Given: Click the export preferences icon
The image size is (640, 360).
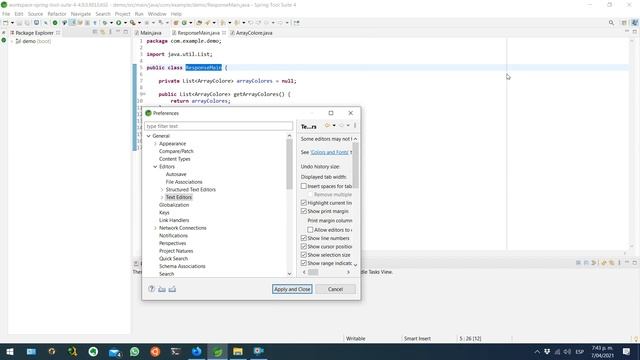Looking at the screenshot, I should [x=172, y=289].
